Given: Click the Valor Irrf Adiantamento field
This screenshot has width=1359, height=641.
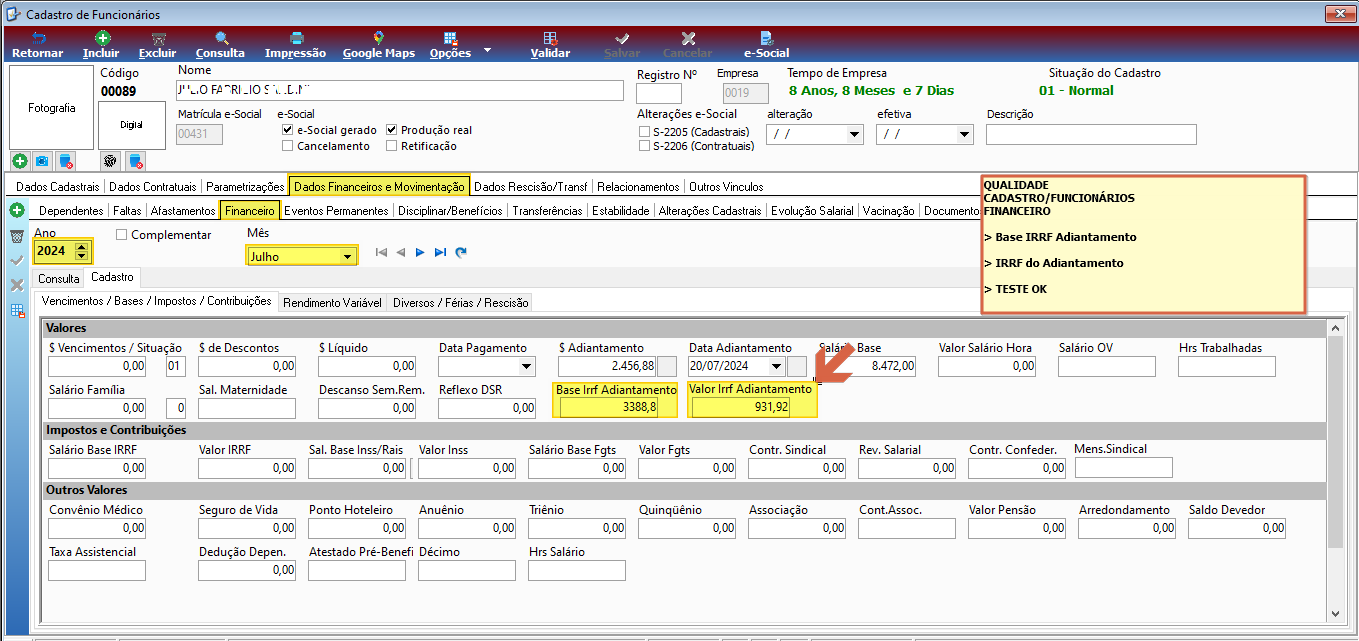Looking at the screenshot, I should [740, 407].
